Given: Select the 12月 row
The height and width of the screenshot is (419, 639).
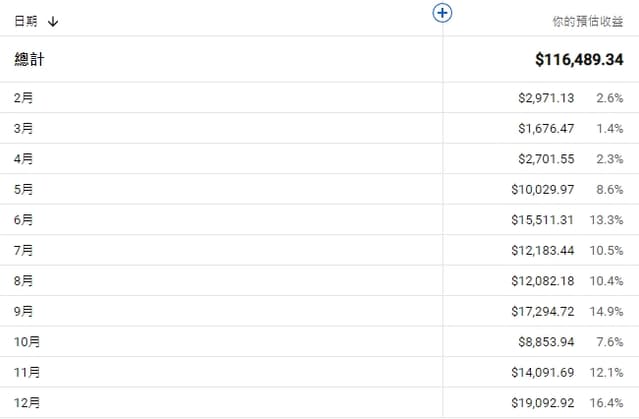Looking at the screenshot, I should pyautogui.click(x=28, y=402).
